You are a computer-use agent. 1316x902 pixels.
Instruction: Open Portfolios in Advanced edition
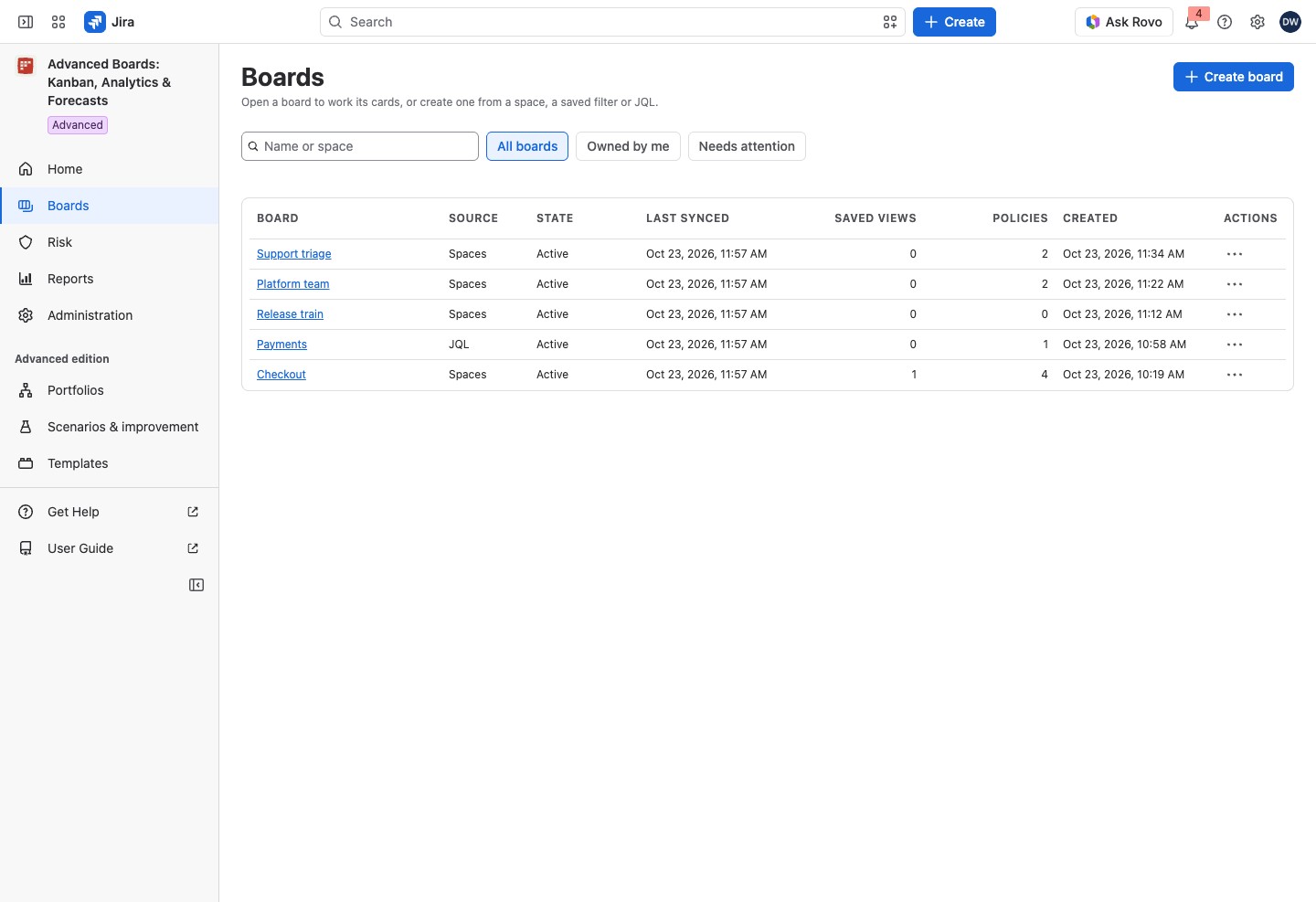(x=110, y=390)
